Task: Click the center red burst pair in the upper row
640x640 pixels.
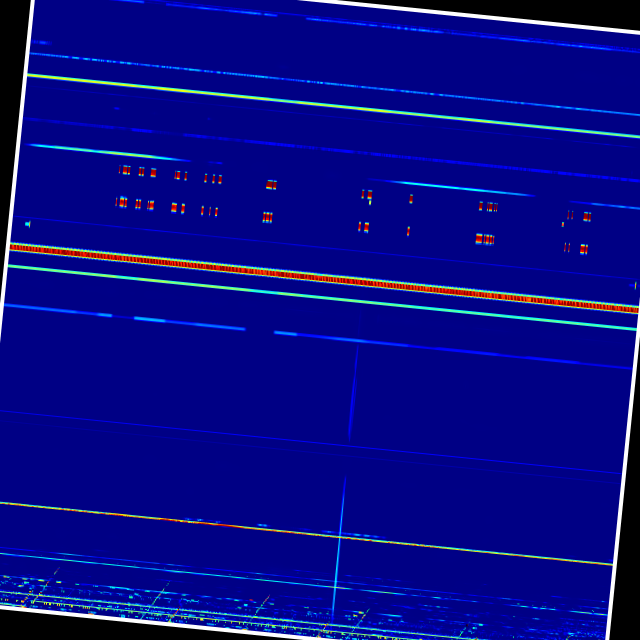Action: tap(367, 195)
